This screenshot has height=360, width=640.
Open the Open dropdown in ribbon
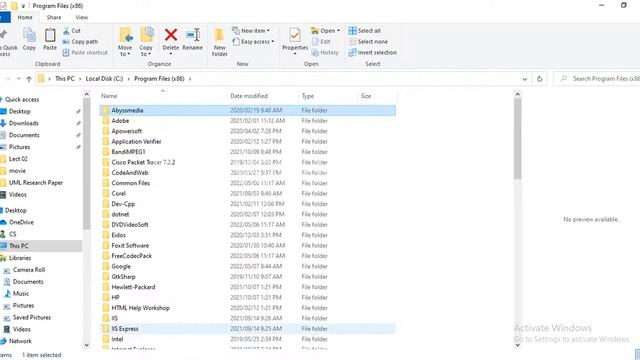pyautogui.click(x=325, y=31)
